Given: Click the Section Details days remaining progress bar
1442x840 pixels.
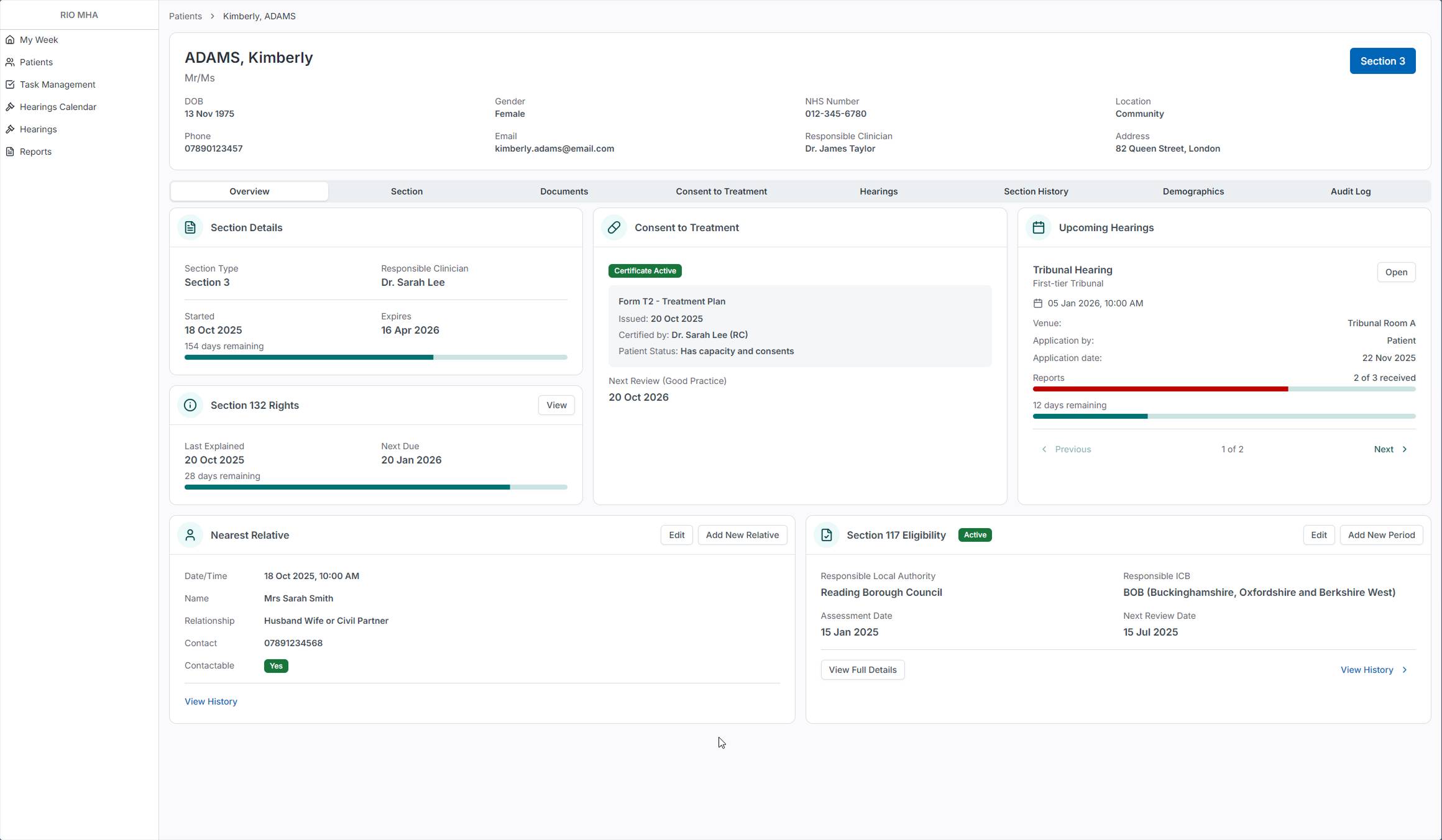Looking at the screenshot, I should click(375, 357).
